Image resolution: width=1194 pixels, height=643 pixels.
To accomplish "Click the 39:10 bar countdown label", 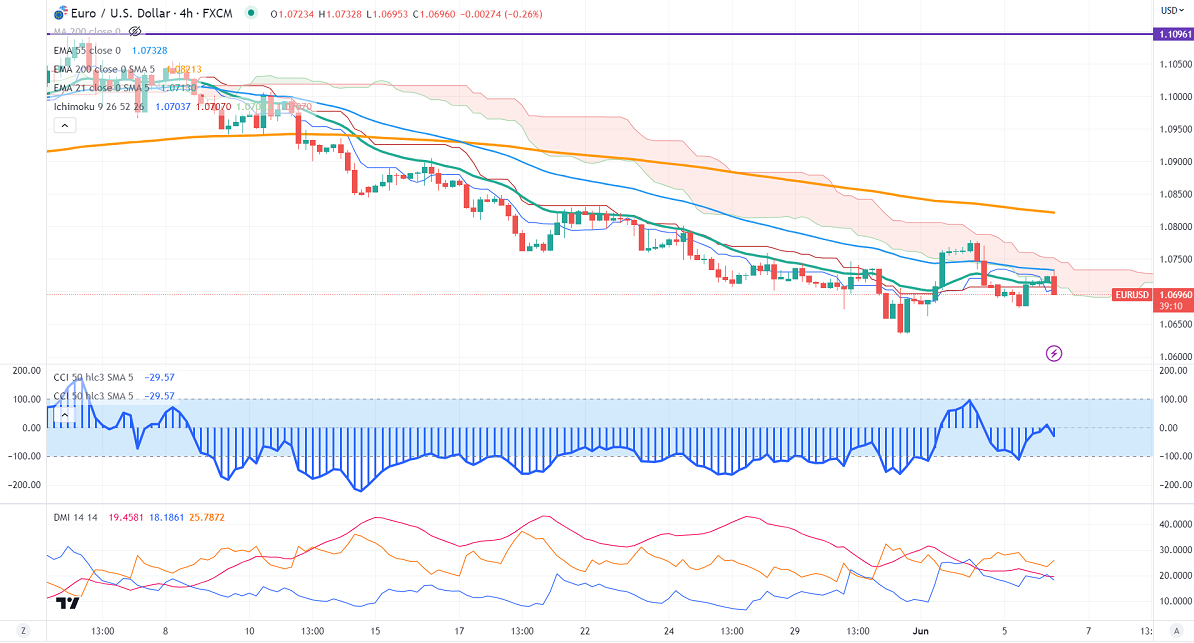I will coord(1171,306).
